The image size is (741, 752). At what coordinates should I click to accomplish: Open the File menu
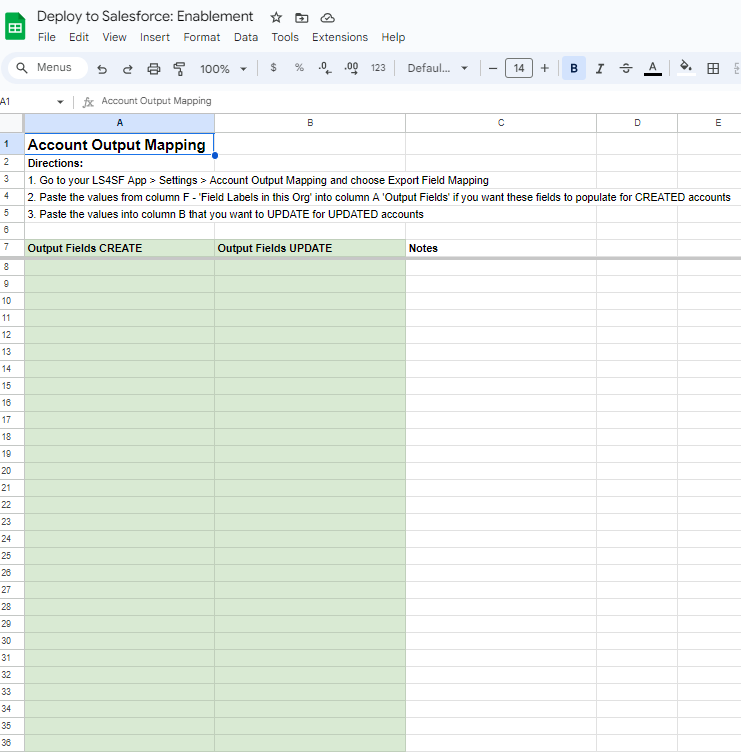pyautogui.click(x=47, y=37)
